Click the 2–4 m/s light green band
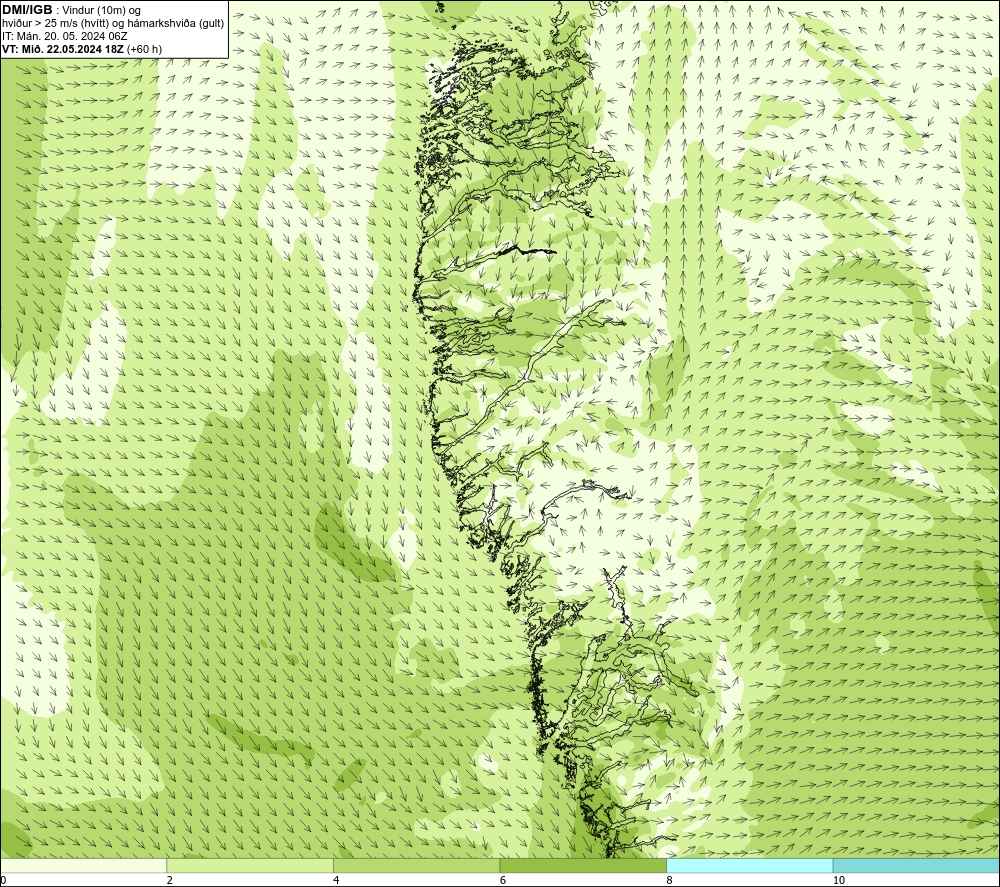The image size is (1000, 887). pyautogui.click(x=250, y=866)
